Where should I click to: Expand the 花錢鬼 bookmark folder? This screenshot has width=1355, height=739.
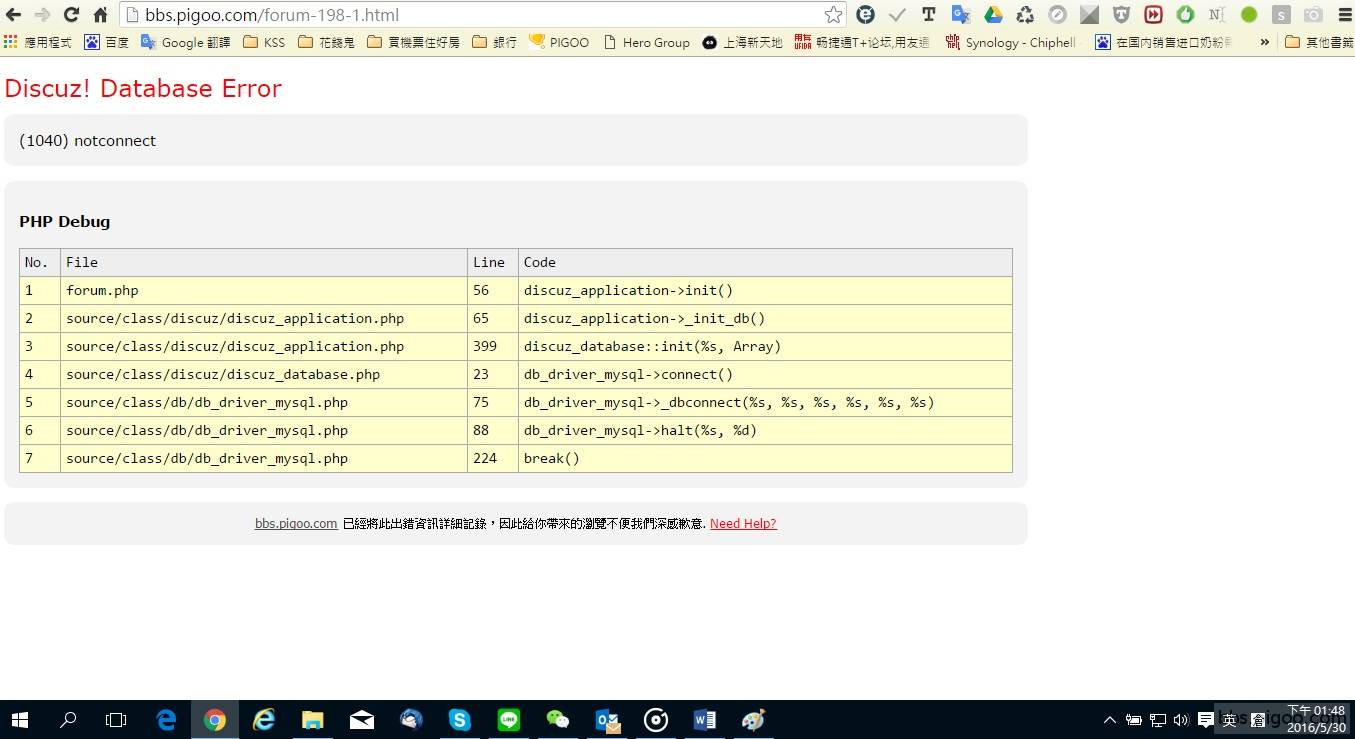[x=326, y=42]
